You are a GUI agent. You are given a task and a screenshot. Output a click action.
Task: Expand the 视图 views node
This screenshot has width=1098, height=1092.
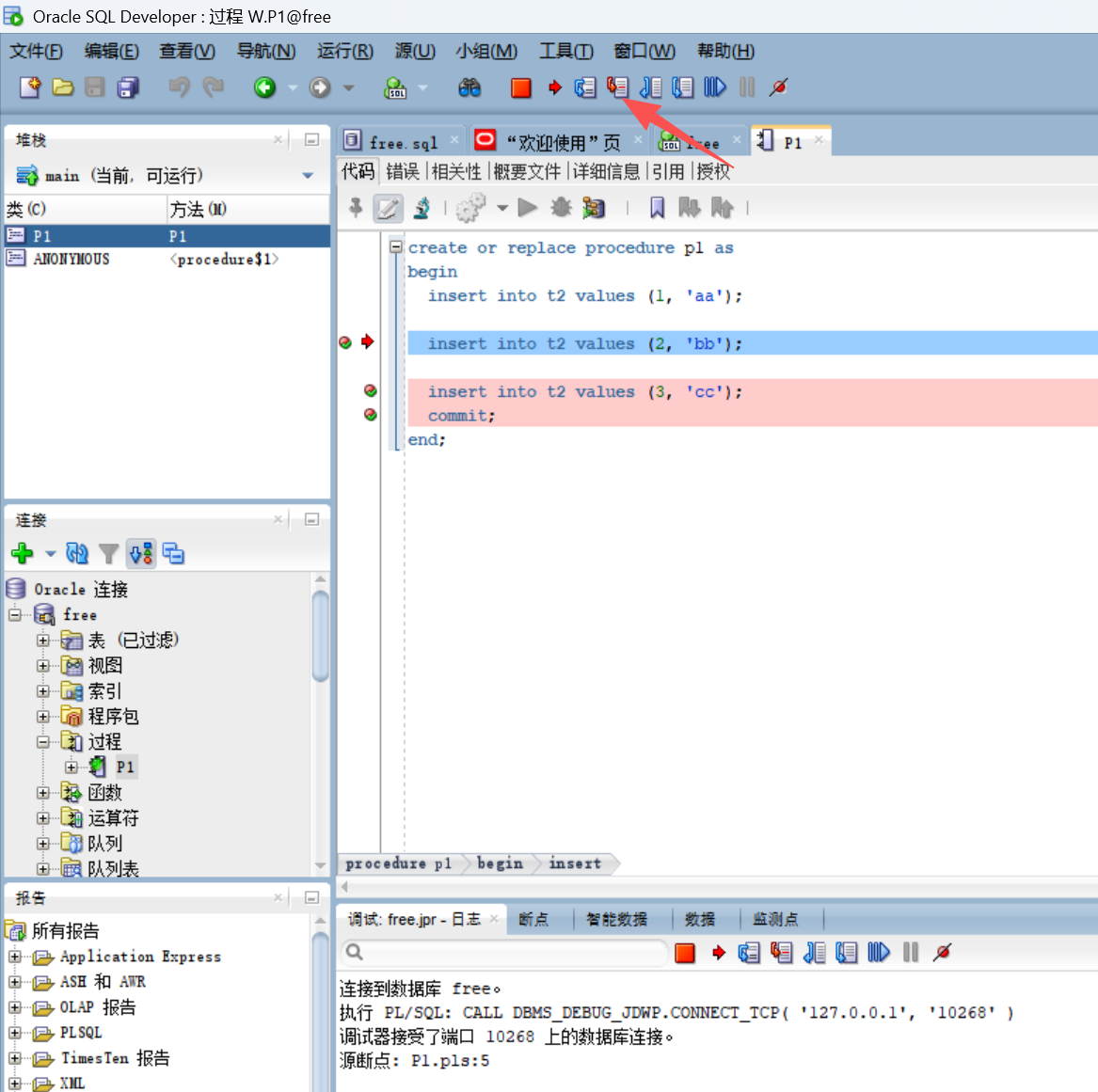coord(43,666)
